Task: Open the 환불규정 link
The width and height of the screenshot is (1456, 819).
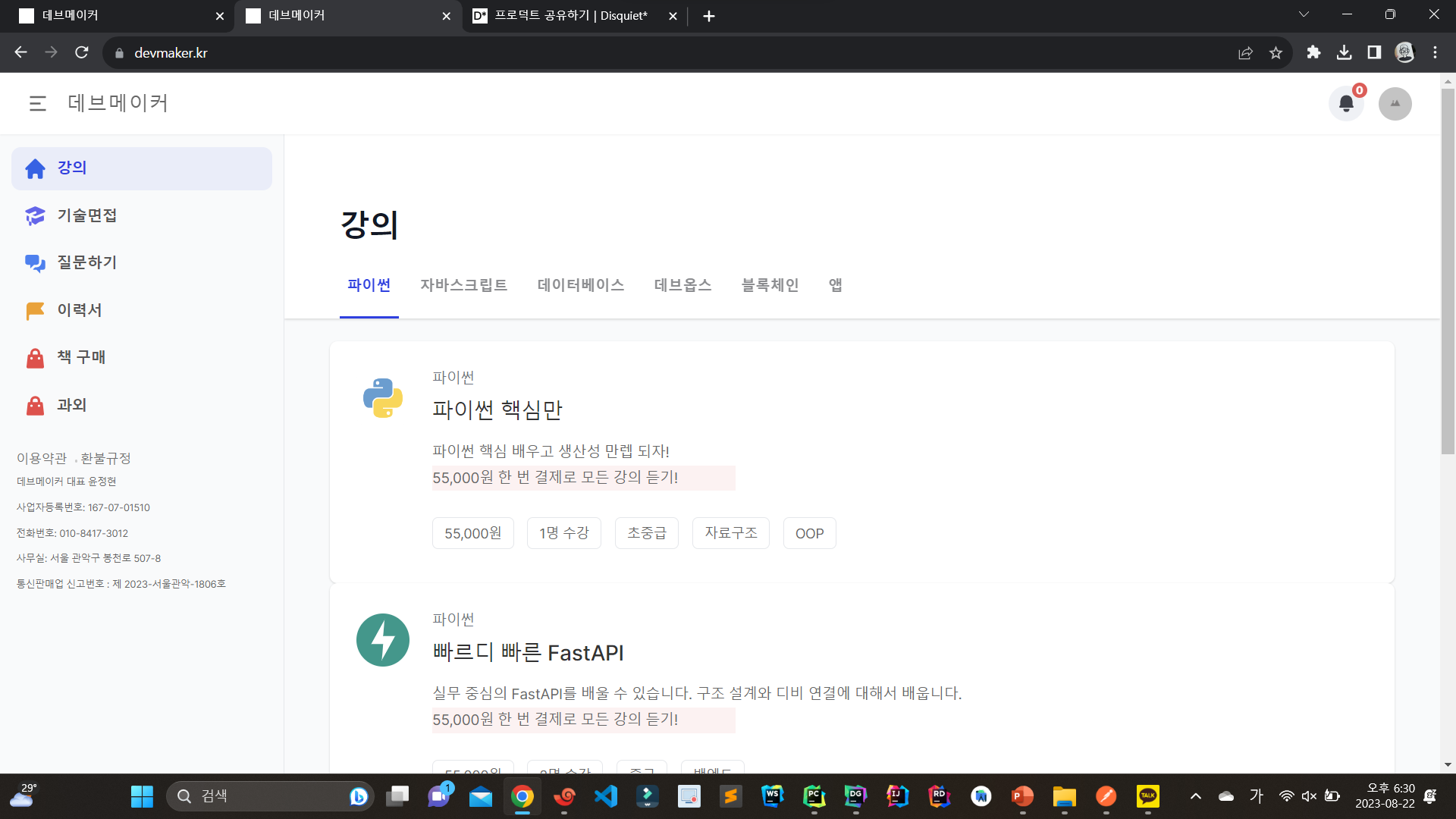Action: pos(105,458)
